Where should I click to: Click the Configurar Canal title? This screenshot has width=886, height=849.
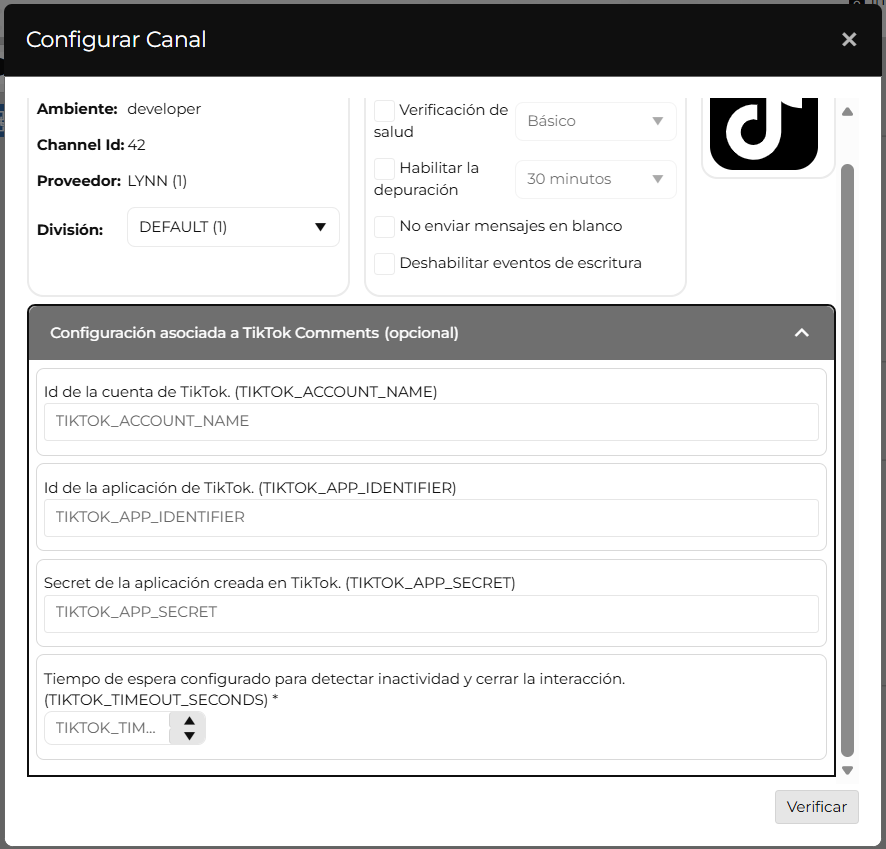(x=116, y=40)
